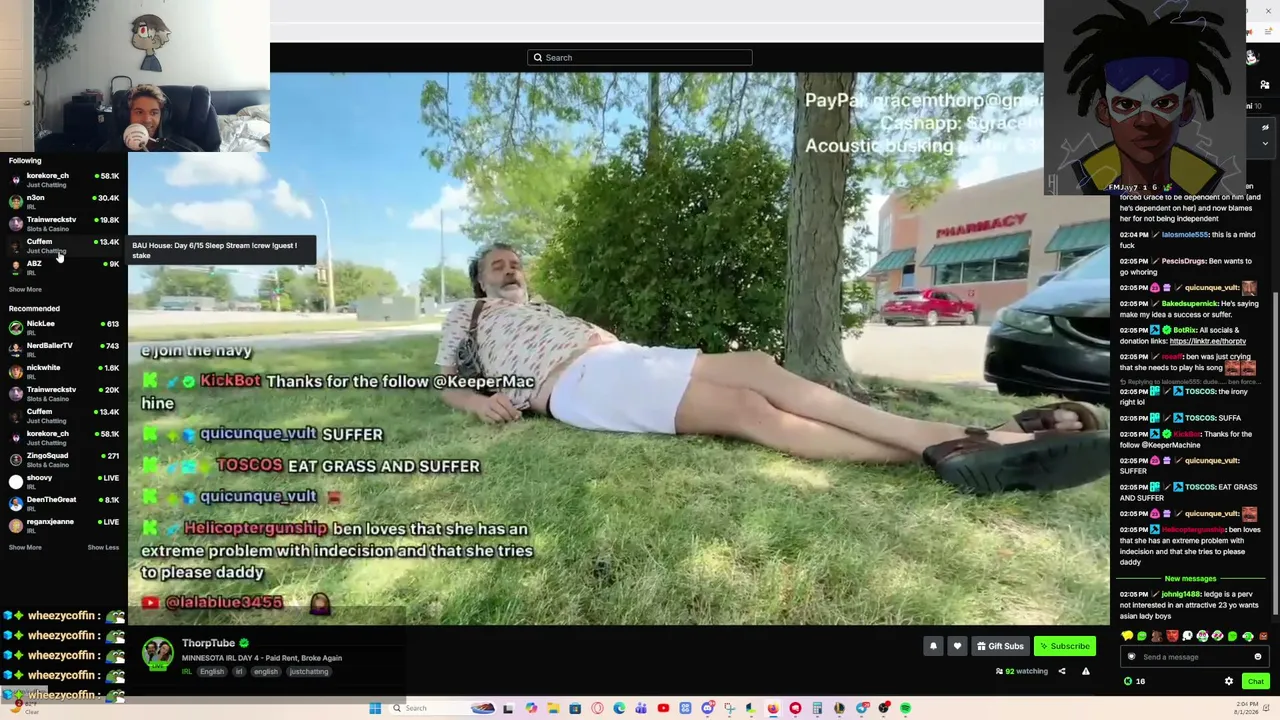Open n3on channel in Following list
Viewport: 1280px width, 720px height.
point(64,202)
